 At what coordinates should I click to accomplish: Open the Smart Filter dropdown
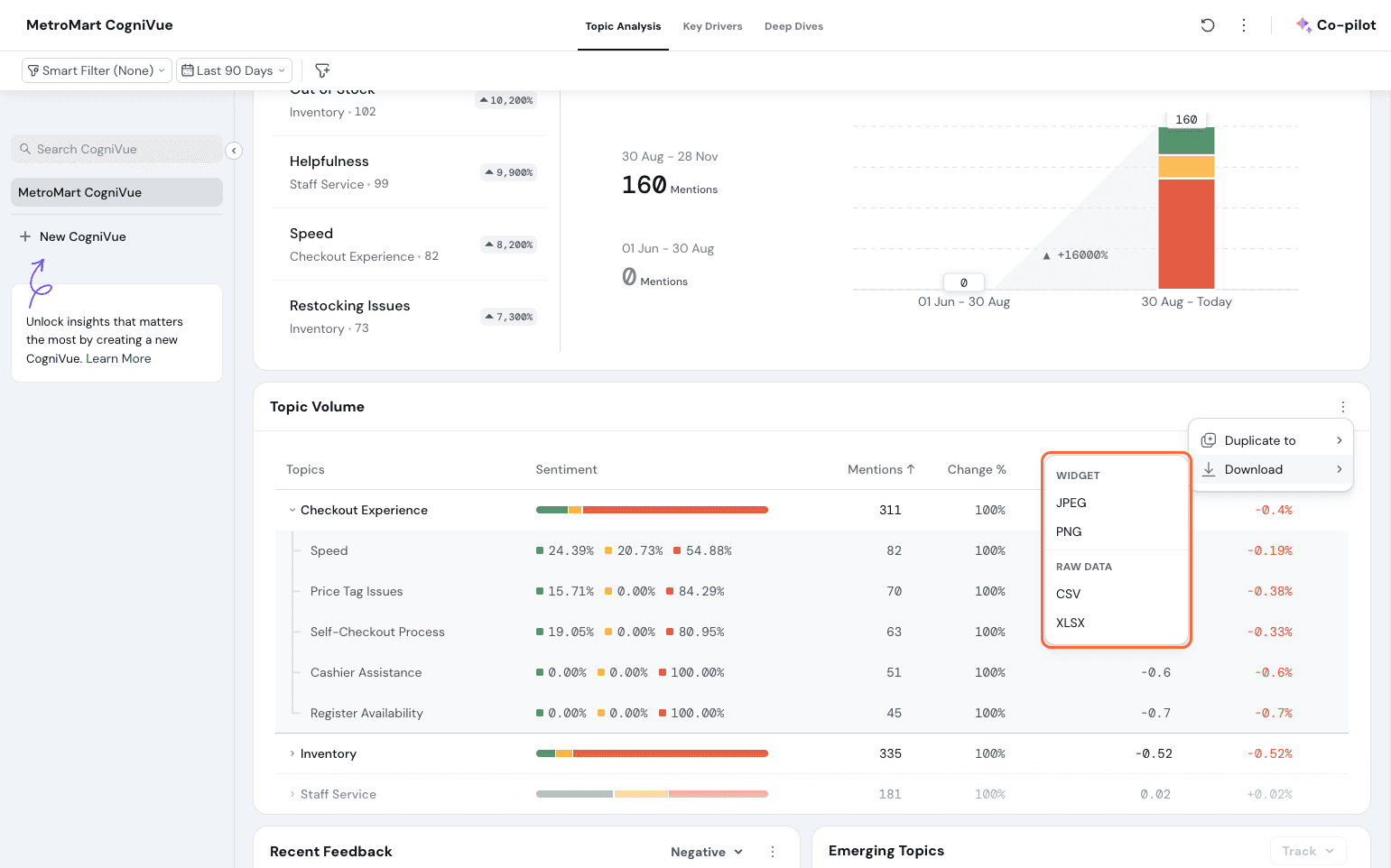tap(97, 70)
